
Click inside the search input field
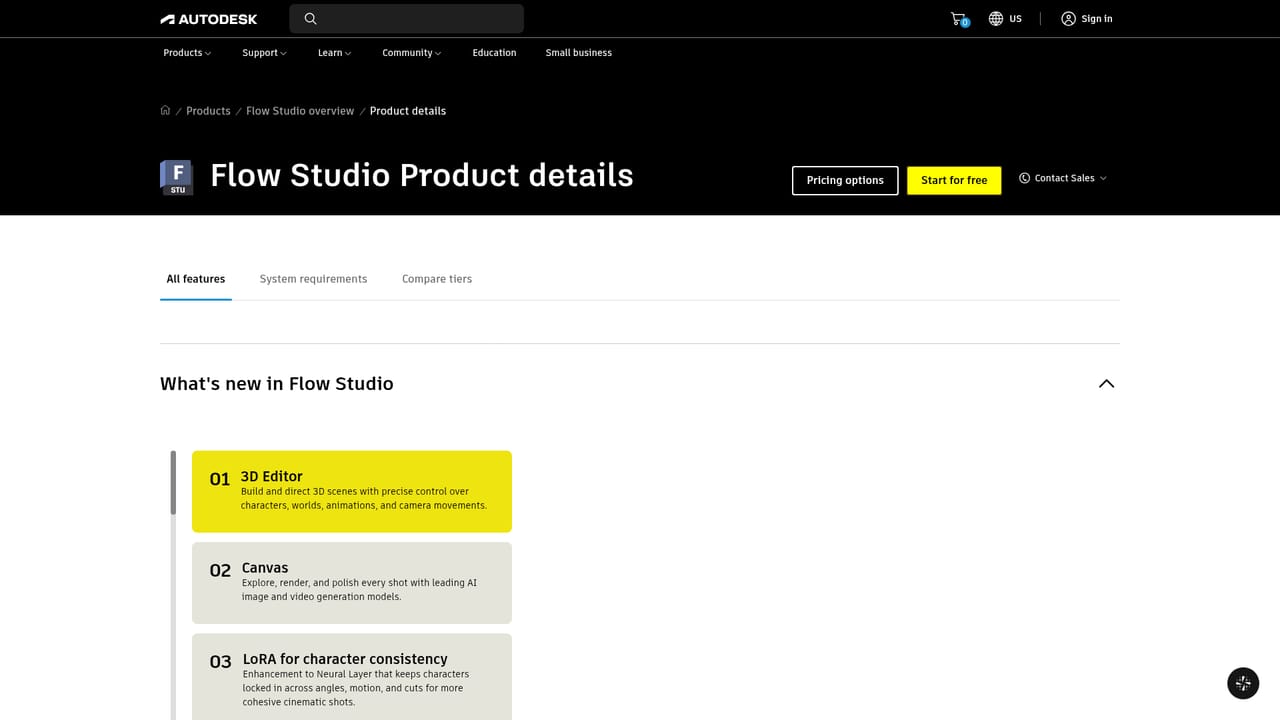tap(406, 19)
